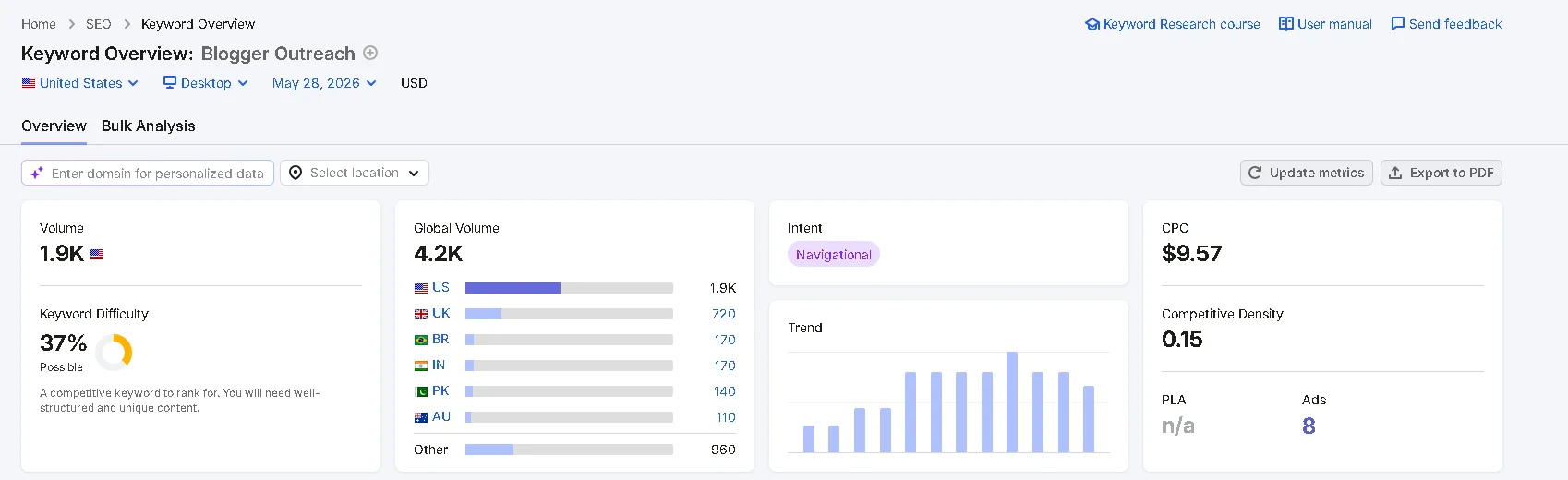Click Keyword Overview in the breadcrumb

[x=199, y=24]
